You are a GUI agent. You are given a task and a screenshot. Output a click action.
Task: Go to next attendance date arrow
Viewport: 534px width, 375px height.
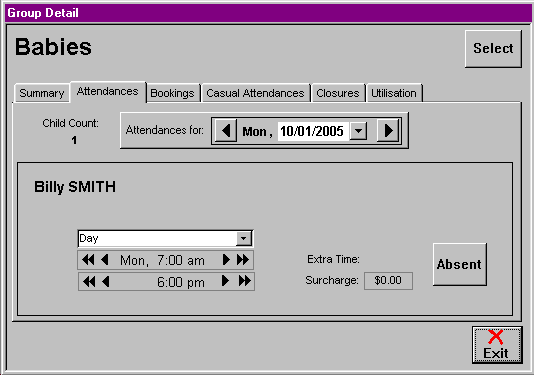388,131
